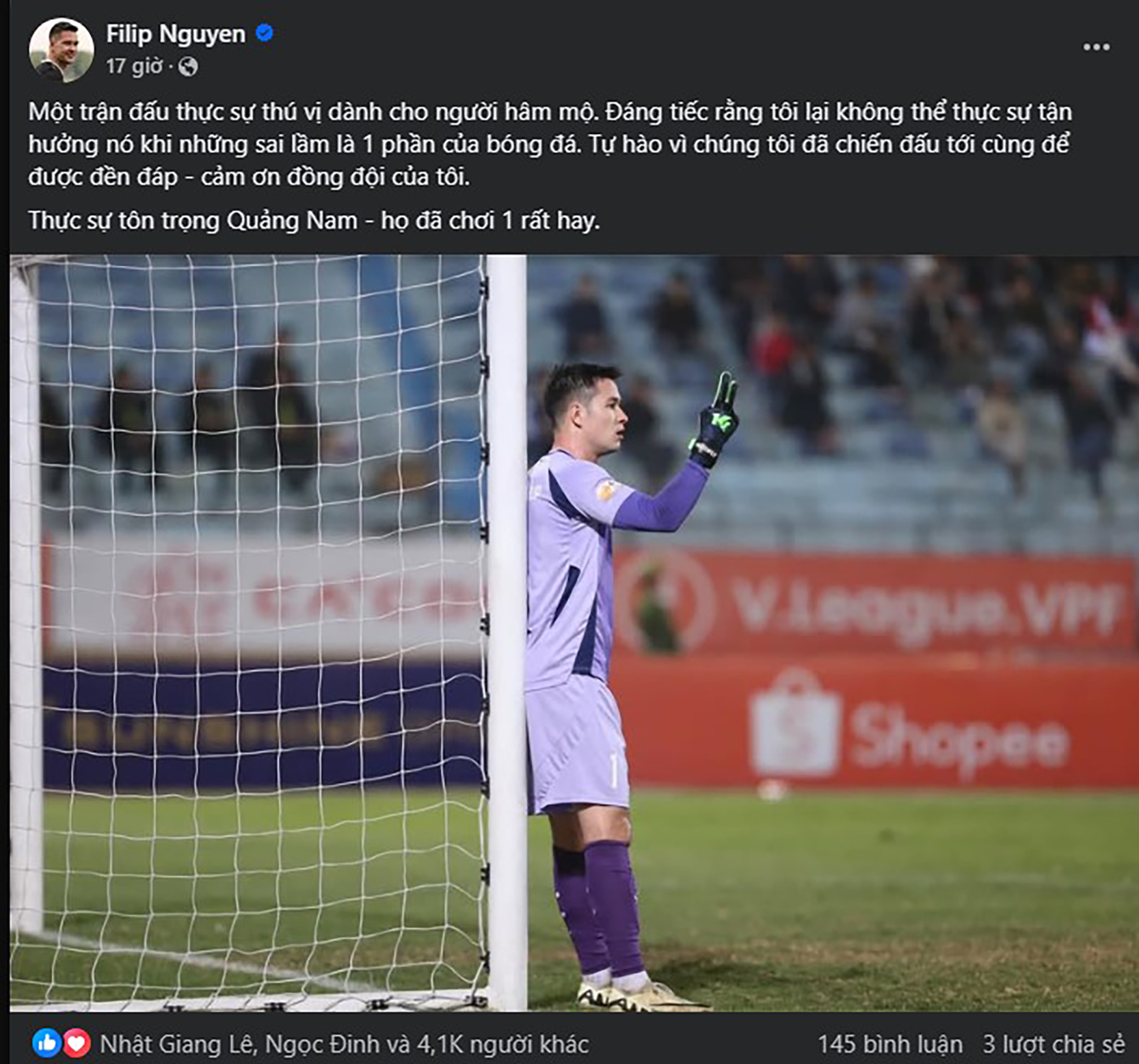This screenshot has height=1064, width=1139.
Task: Open Nhật Giang Lê's profile from reactions
Action: tap(178, 1044)
